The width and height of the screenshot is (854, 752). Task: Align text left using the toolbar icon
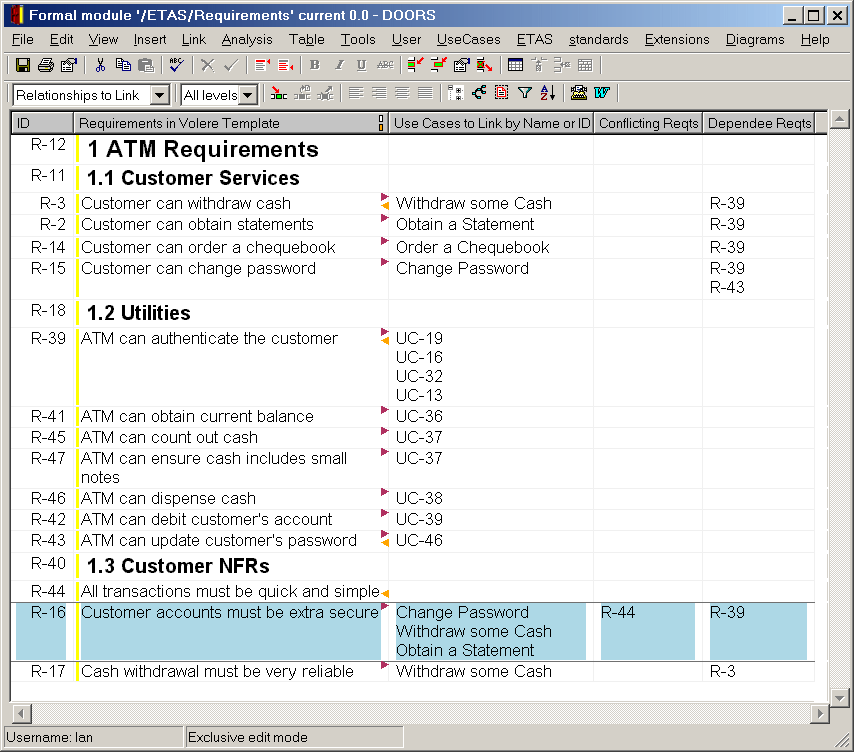[356, 93]
